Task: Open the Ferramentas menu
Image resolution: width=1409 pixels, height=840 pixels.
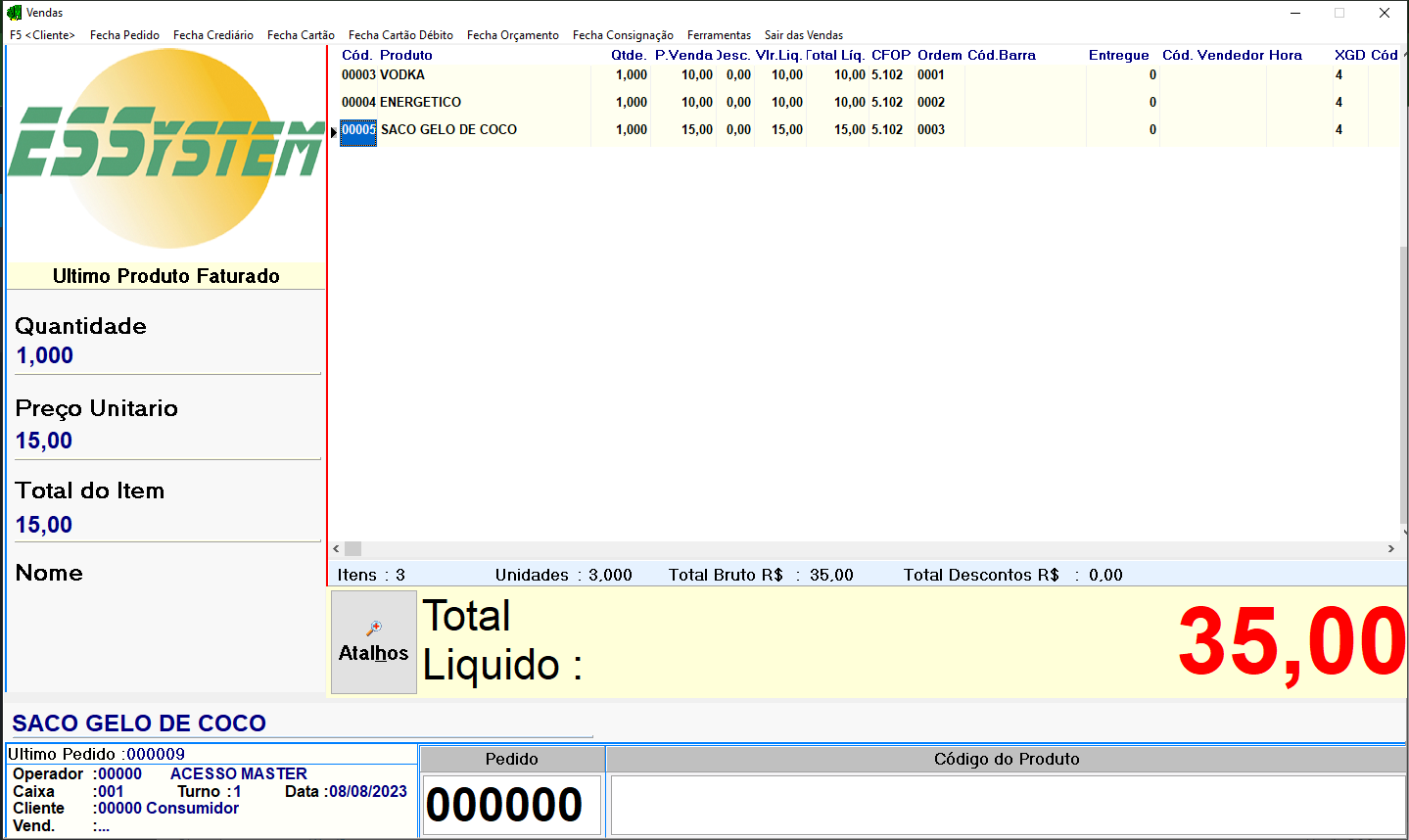Action: point(719,35)
